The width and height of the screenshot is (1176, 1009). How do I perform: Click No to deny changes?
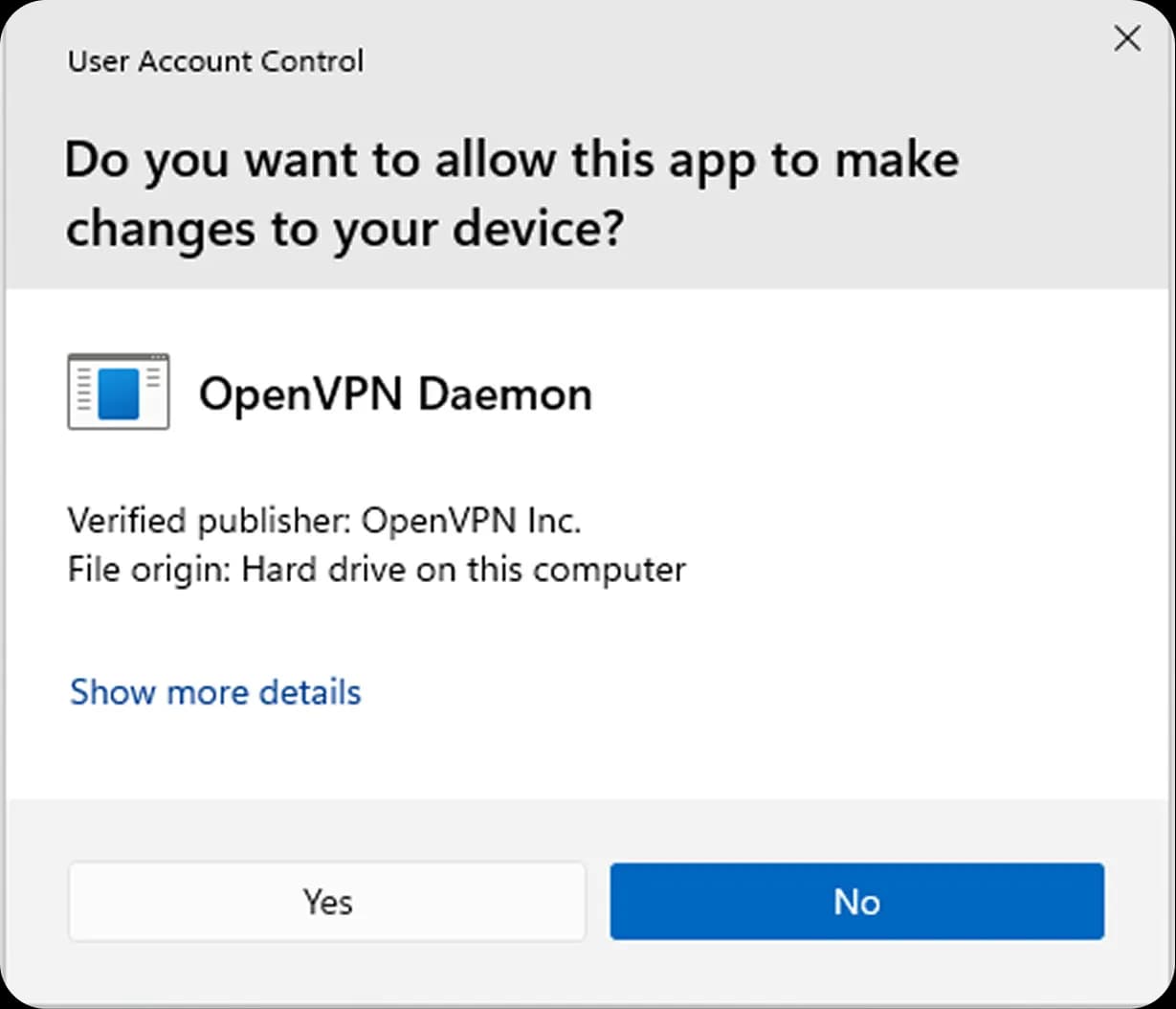(x=856, y=902)
